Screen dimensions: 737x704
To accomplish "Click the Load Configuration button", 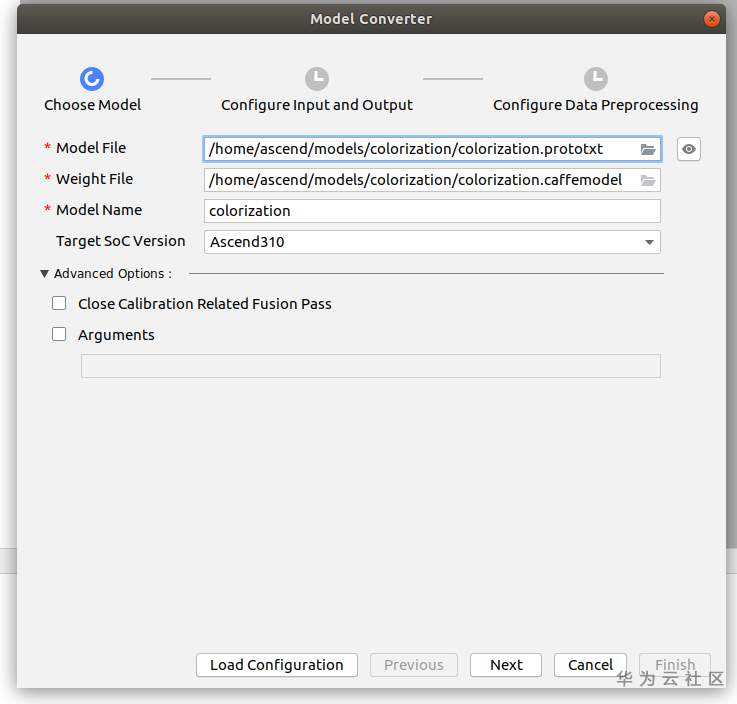I will tap(276, 665).
